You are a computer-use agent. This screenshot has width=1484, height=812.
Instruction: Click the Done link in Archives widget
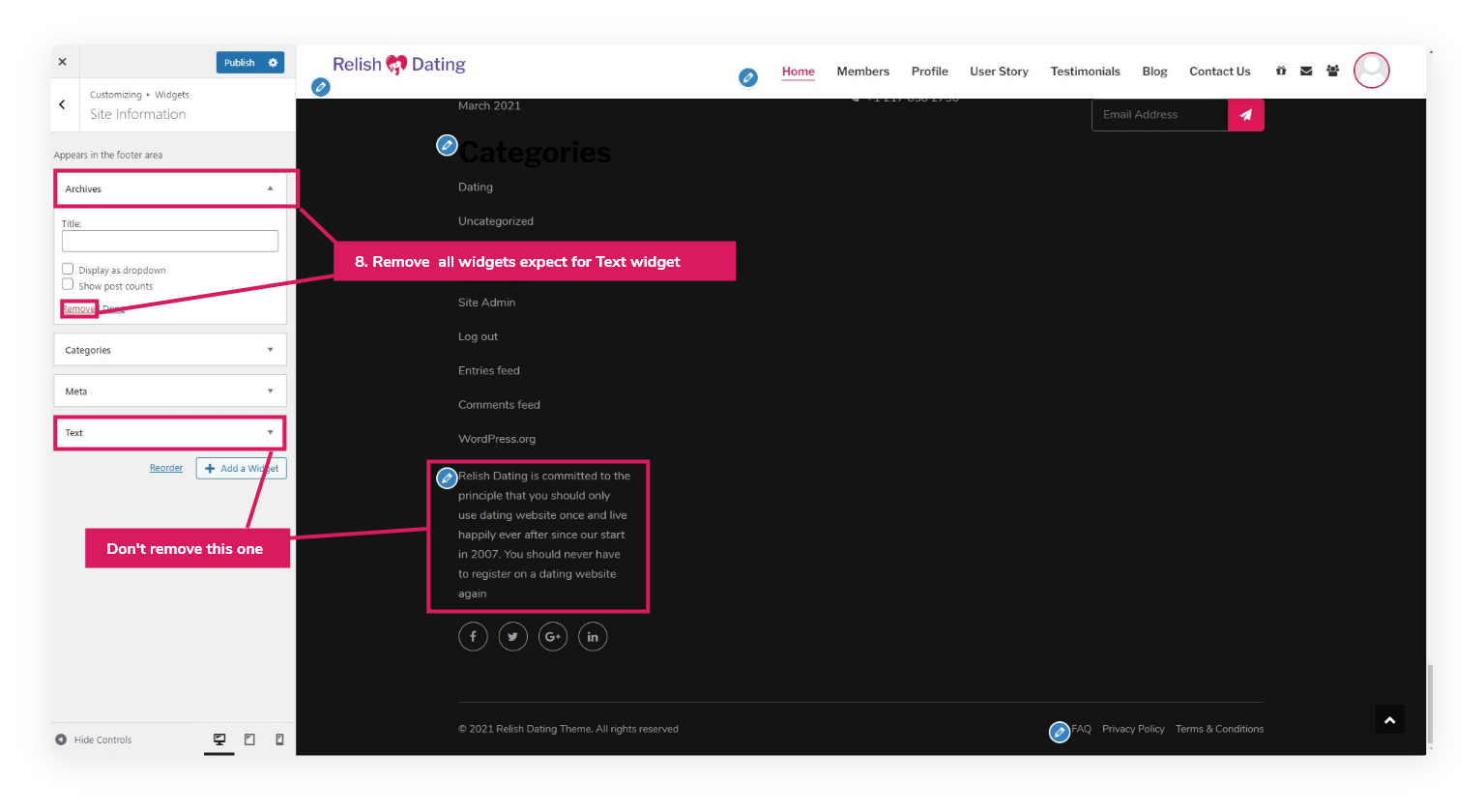point(113,309)
